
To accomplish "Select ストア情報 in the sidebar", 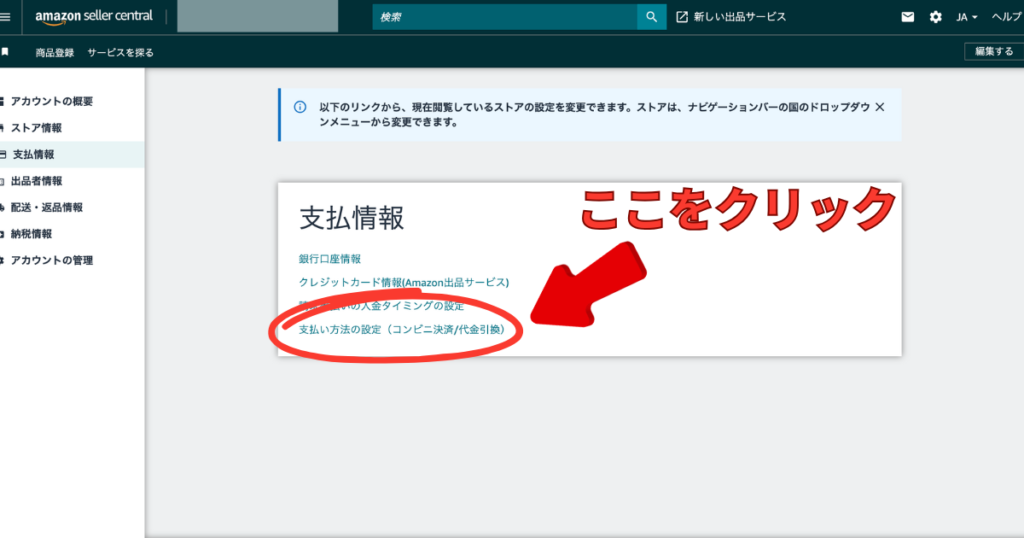I will 37,128.
